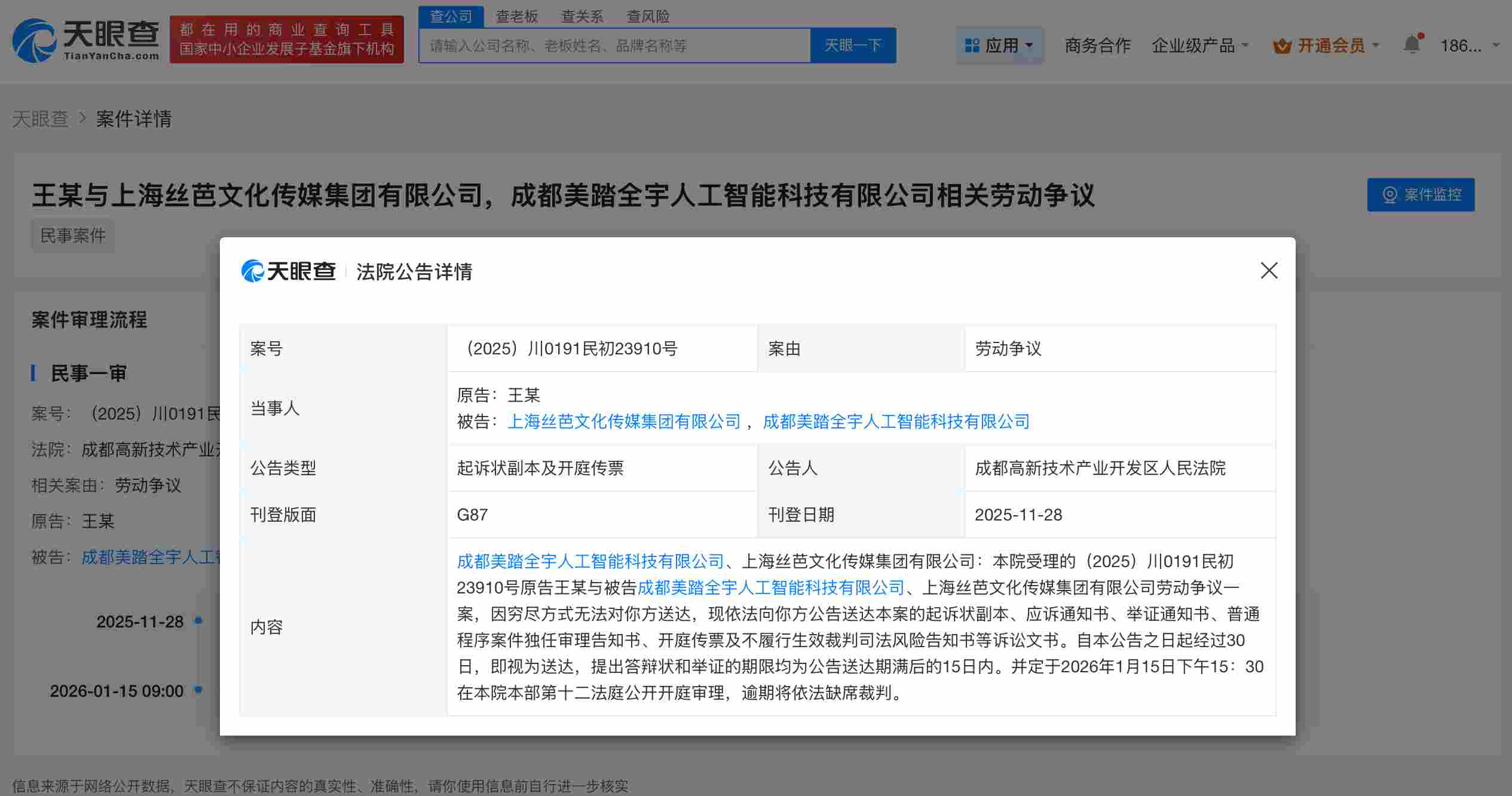
Task: Select the 查关系 search option
Action: (x=582, y=16)
